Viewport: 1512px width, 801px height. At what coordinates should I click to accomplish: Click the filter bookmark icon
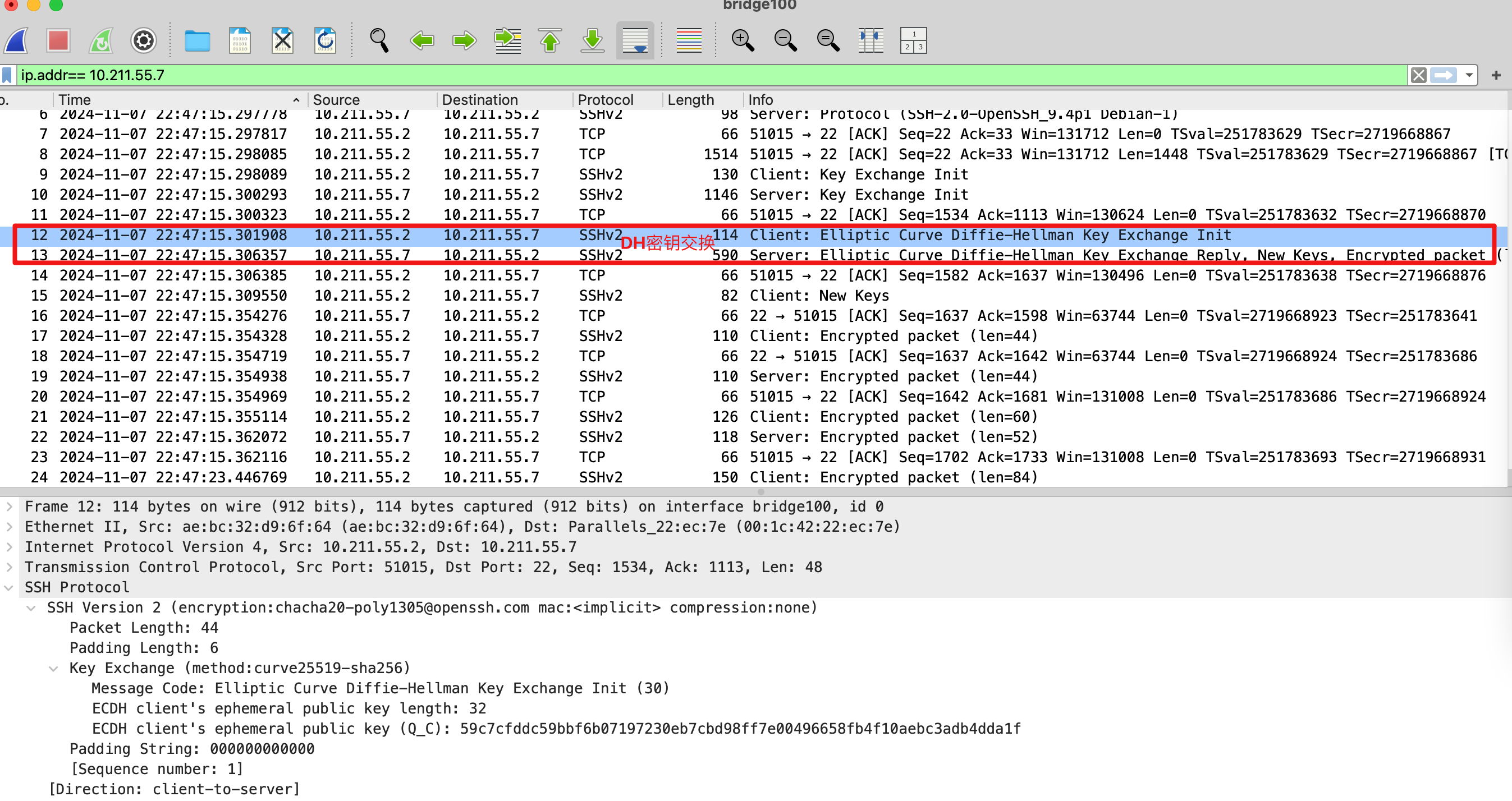[x=7, y=75]
